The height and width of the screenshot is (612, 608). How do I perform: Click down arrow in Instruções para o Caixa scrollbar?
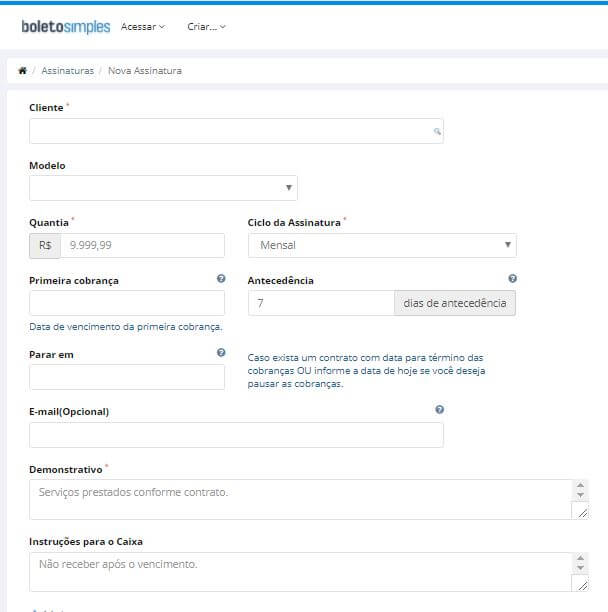[580, 568]
